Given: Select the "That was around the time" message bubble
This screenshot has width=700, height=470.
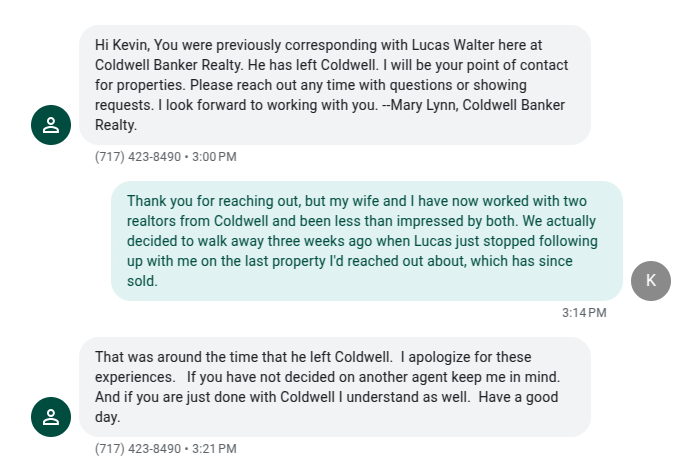Looking at the screenshot, I should tap(334, 387).
